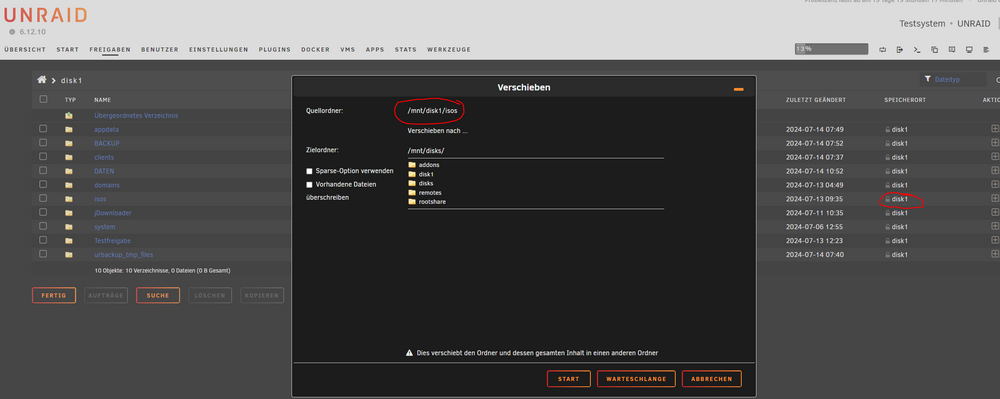Click the double-arrow icon beside the 13% bar
Screen dimensions: 1000x399
click(x=883, y=49)
